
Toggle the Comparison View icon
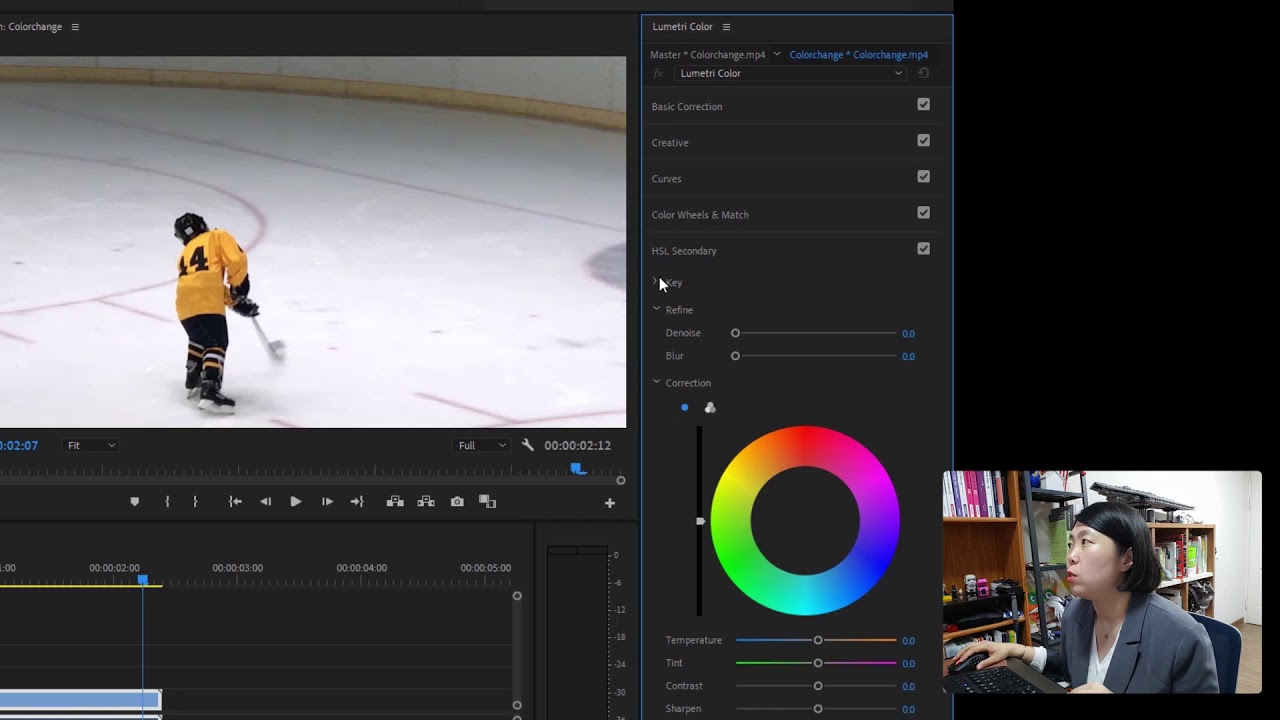488,502
